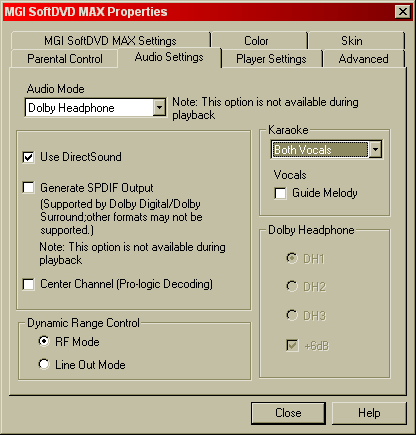Enable Center Channel Pro-logic Decoding
Screen dimensions: 416x435
[x=28, y=284]
